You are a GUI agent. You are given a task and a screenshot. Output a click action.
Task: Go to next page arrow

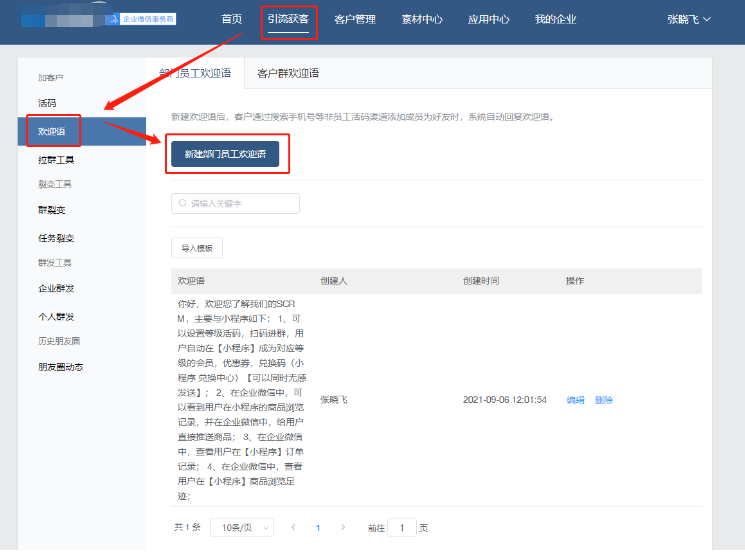[x=343, y=527]
